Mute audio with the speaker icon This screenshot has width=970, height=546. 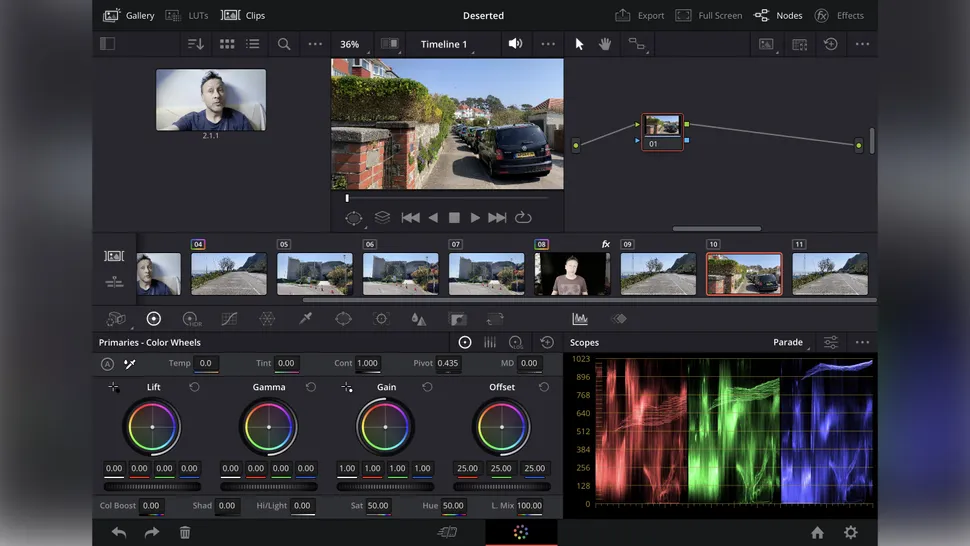(515, 44)
